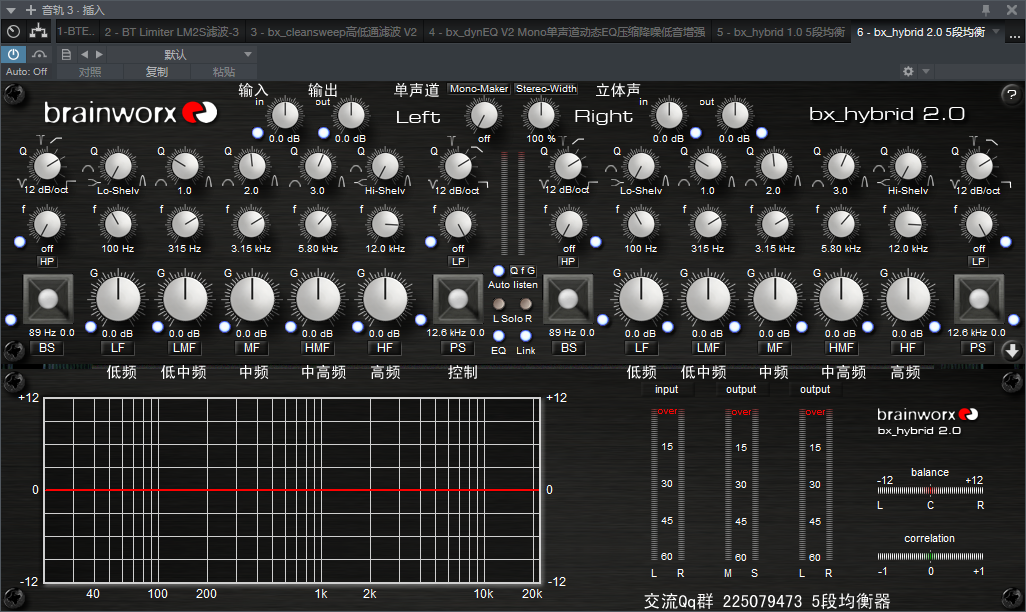The height and width of the screenshot is (612, 1026).
Task: Expand the track menu triangle at top-left
Action: point(10,10)
